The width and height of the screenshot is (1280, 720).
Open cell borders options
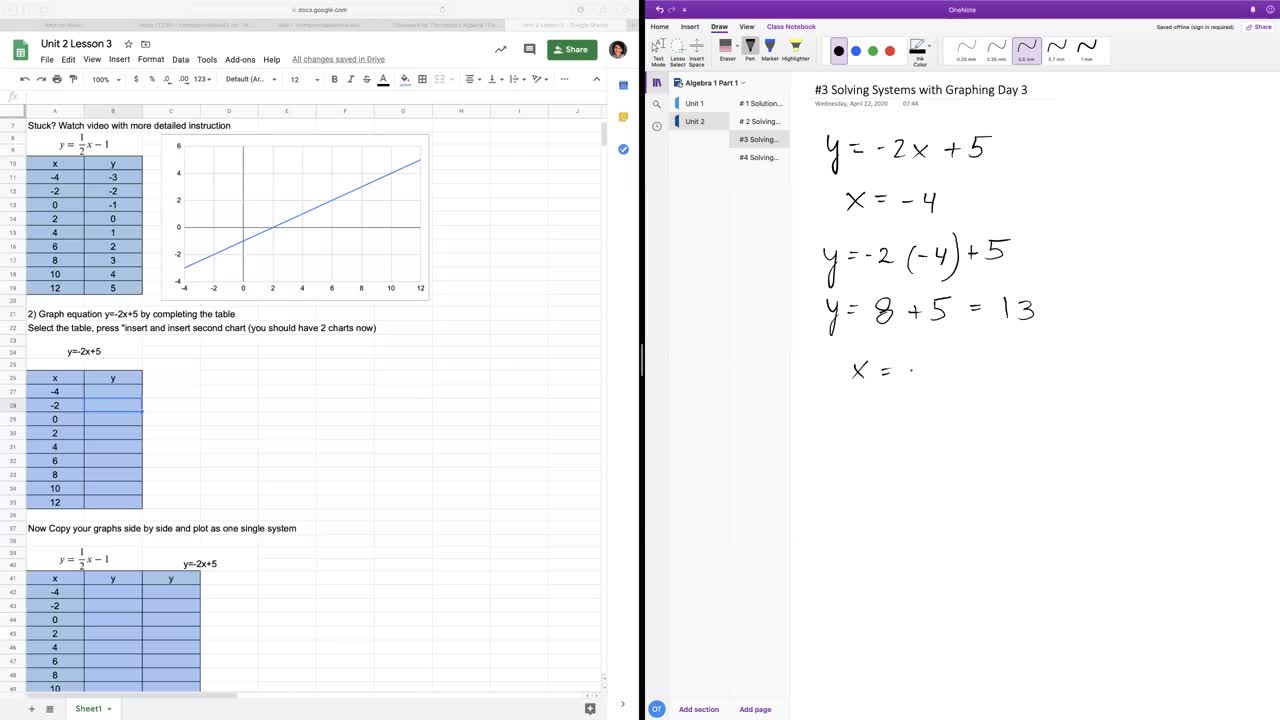tap(422, 79)
